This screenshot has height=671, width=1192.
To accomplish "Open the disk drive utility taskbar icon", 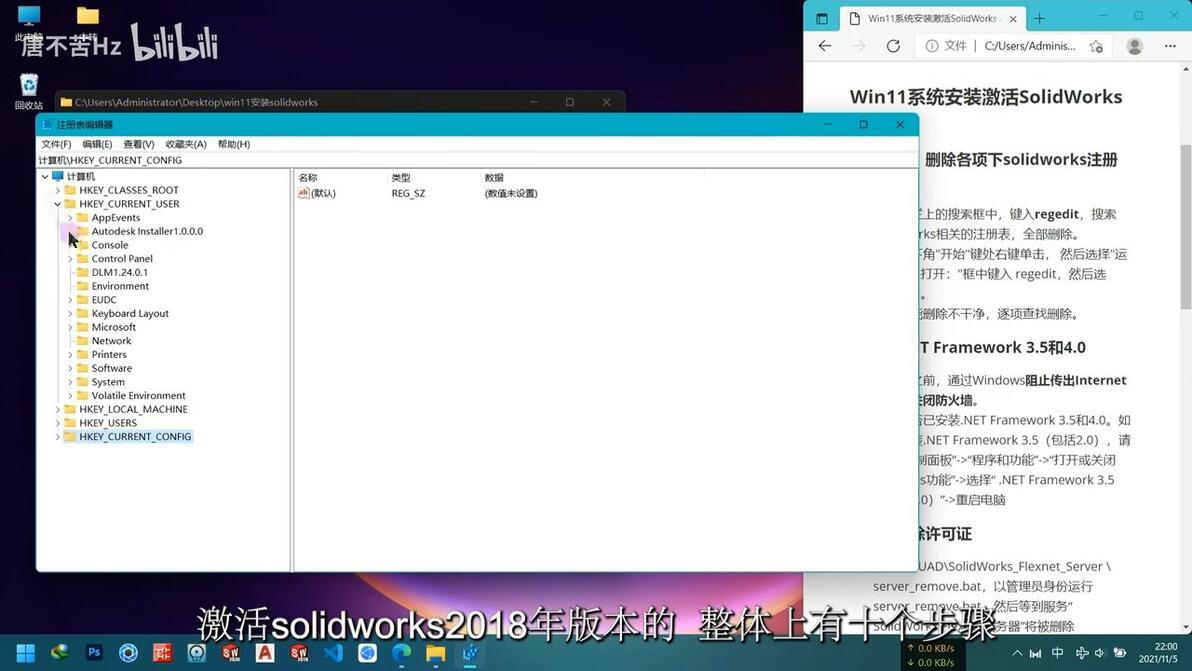I will 197,653.
